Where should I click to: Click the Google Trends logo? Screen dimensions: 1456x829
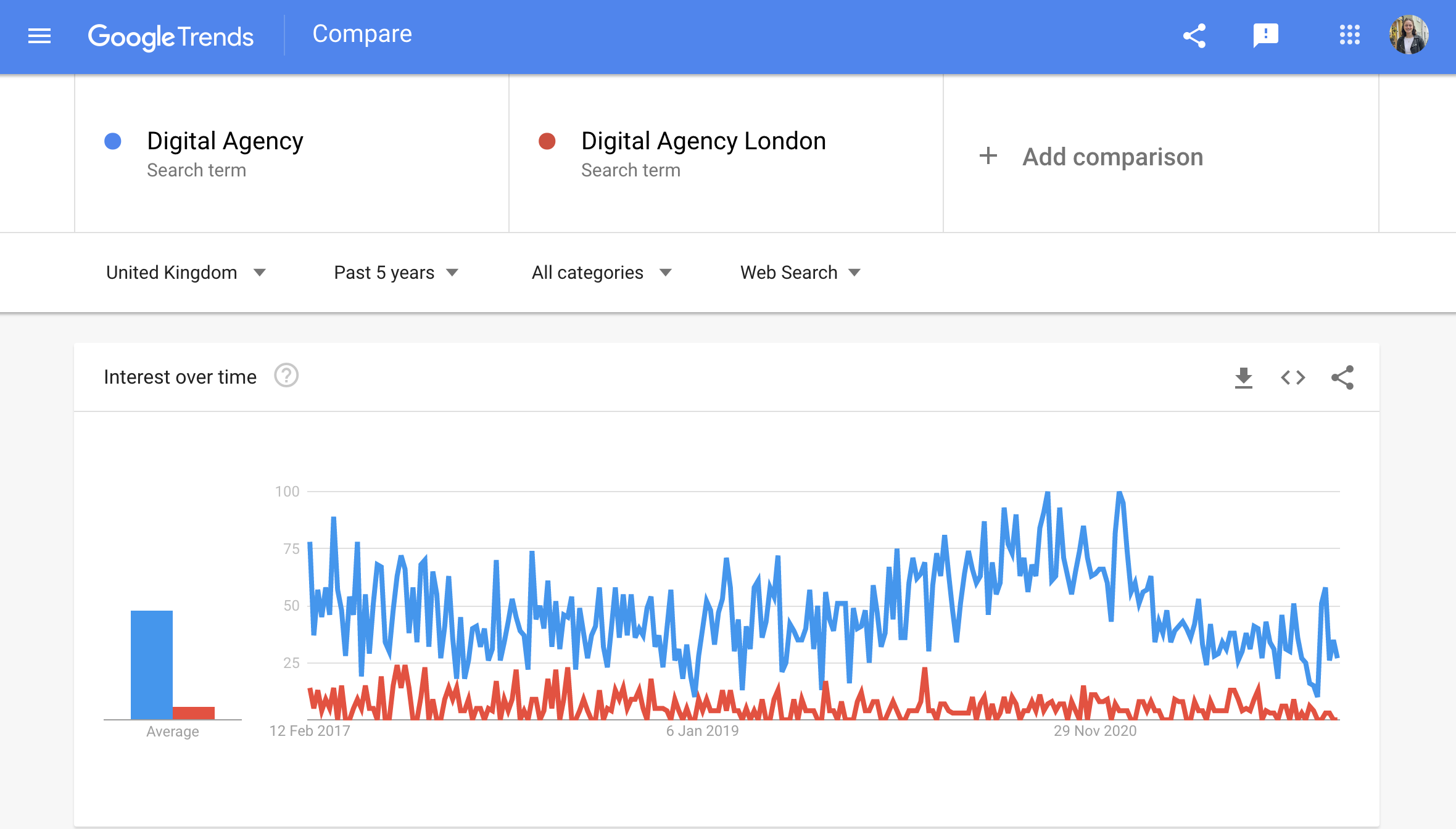171,36
